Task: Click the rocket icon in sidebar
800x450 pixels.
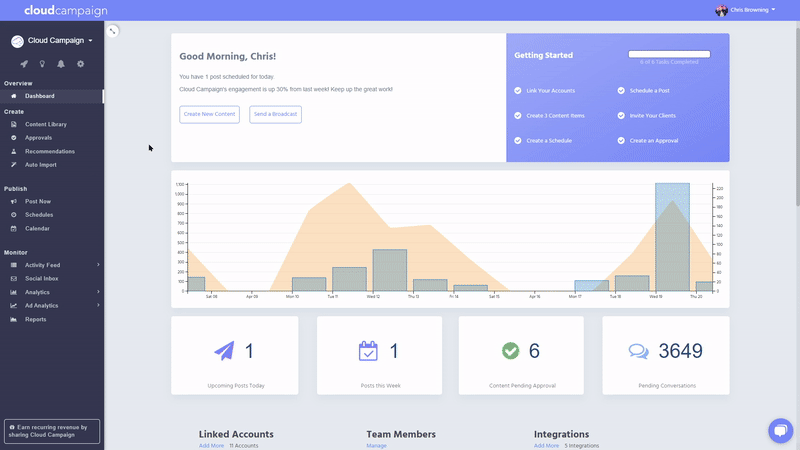Action: (23, 64)
